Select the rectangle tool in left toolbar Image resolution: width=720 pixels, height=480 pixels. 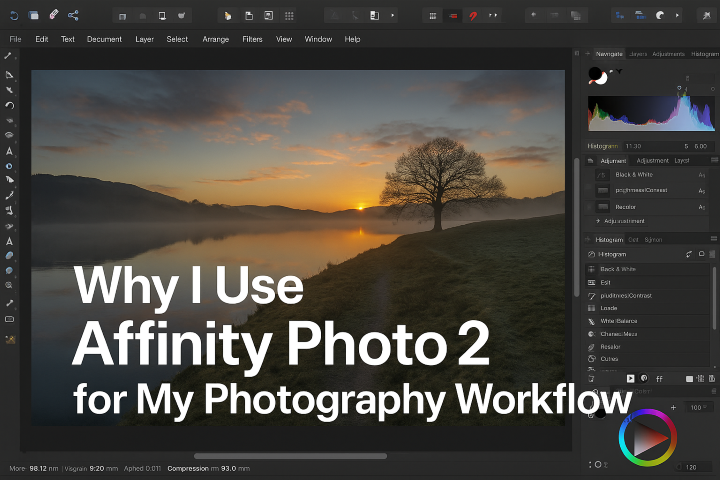(9, 319)
